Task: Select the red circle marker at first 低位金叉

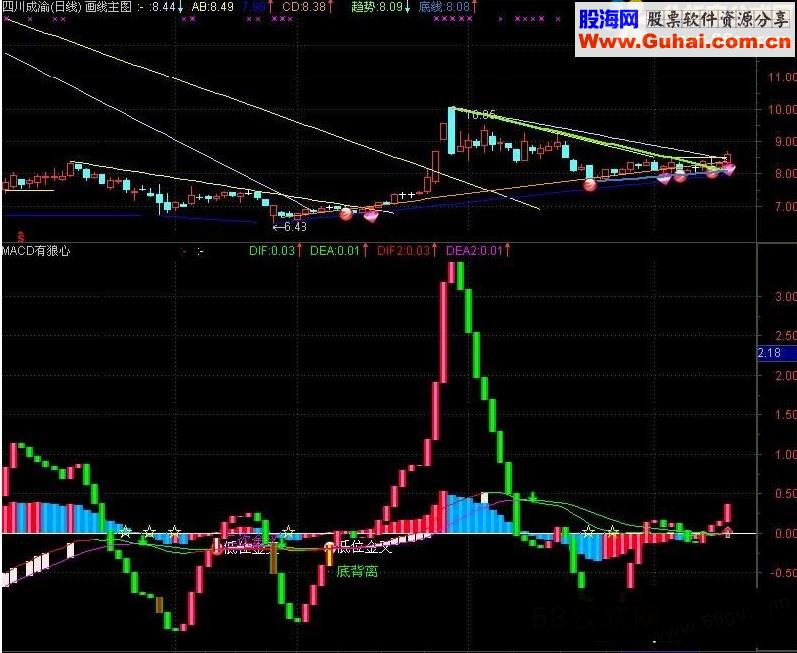Action: [x=217, y=547]
